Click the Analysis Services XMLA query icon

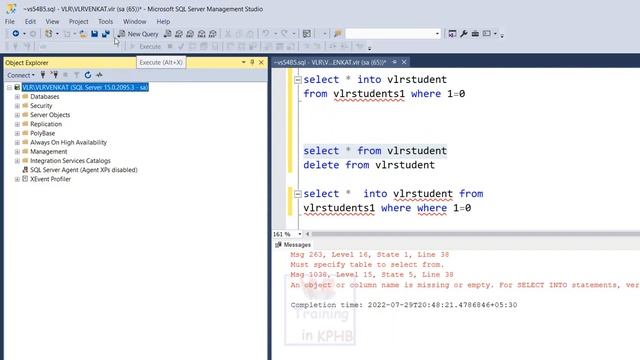[202, 34]
